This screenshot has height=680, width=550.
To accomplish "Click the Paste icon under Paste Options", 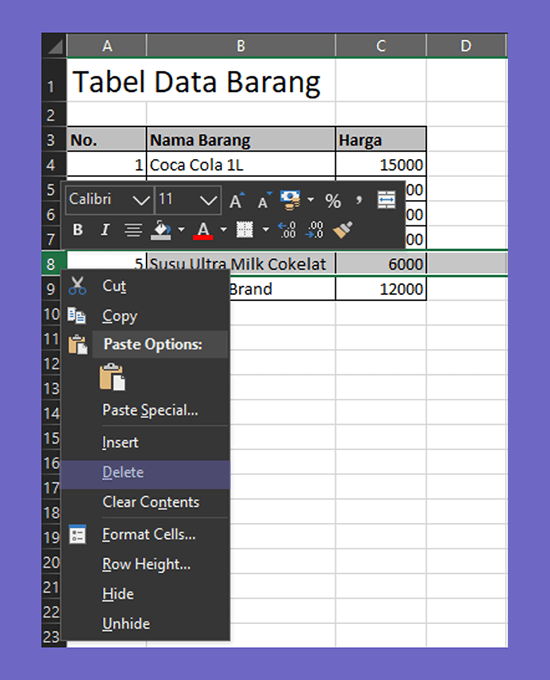I will pyautogui.click(x=112, y=377).
